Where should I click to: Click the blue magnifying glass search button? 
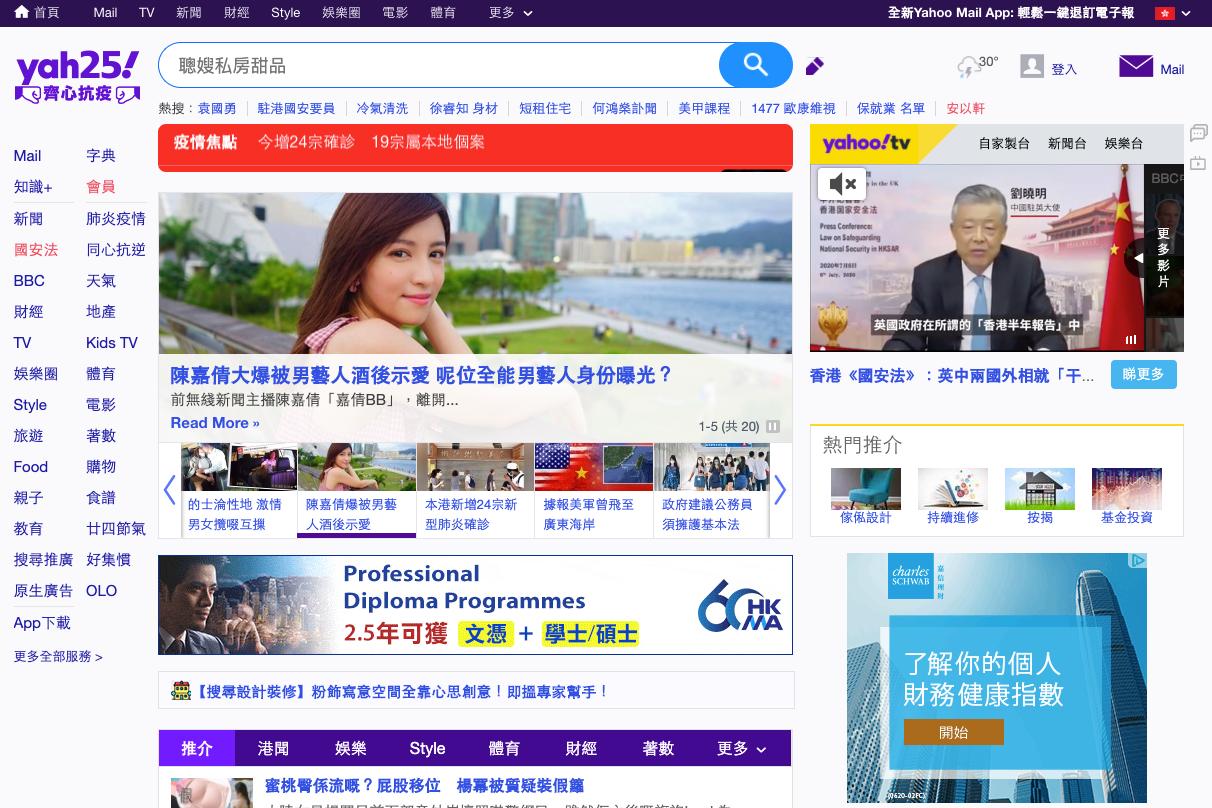(755, 66)
